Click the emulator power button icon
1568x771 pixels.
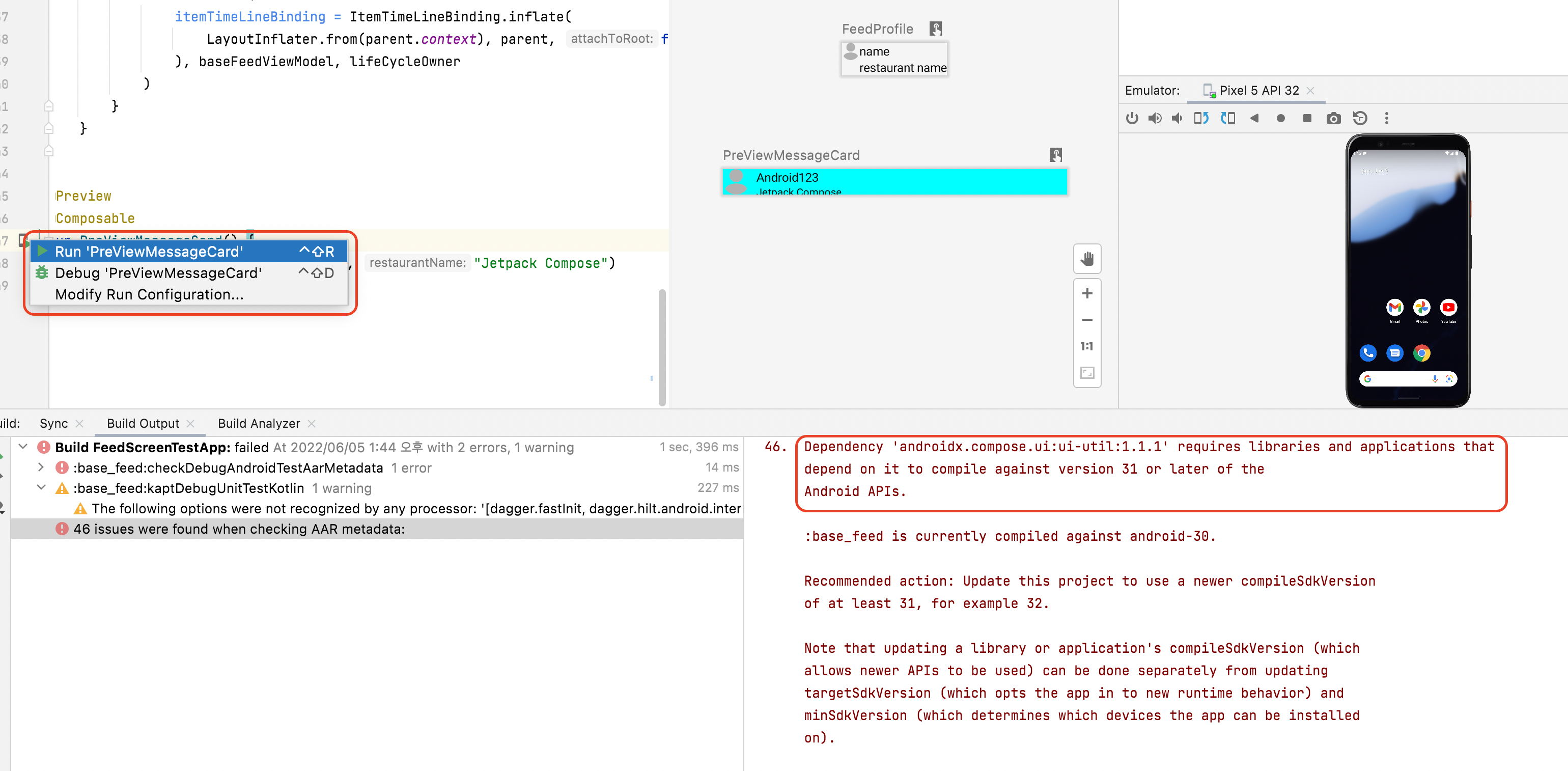1132,118
